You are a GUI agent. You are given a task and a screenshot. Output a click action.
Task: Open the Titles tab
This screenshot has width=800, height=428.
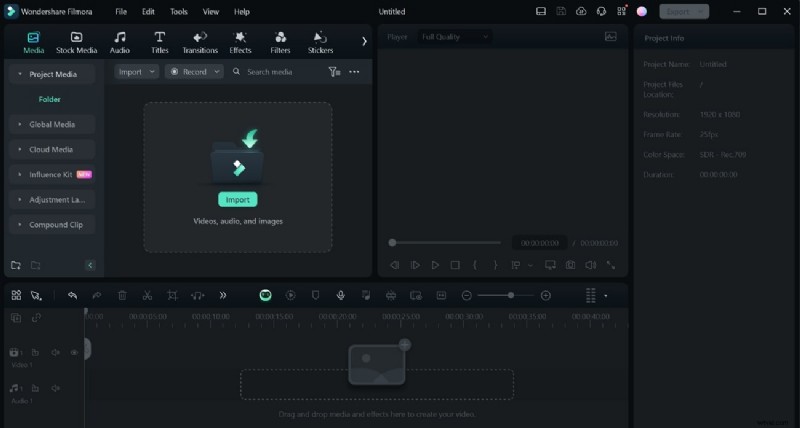160,42
